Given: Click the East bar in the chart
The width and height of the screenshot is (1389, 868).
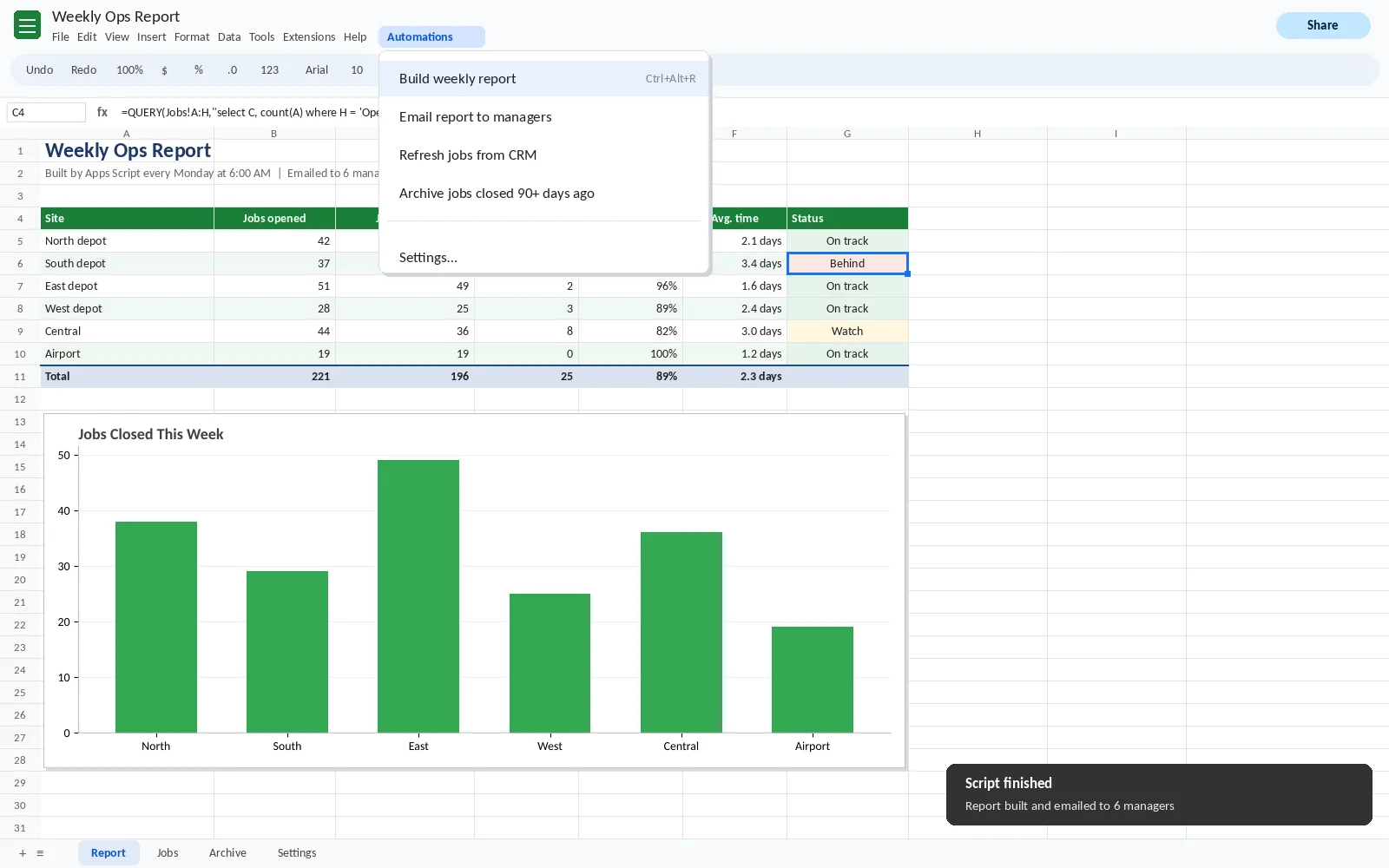Looking at the screenshot, I should click(x=418, y=596).
